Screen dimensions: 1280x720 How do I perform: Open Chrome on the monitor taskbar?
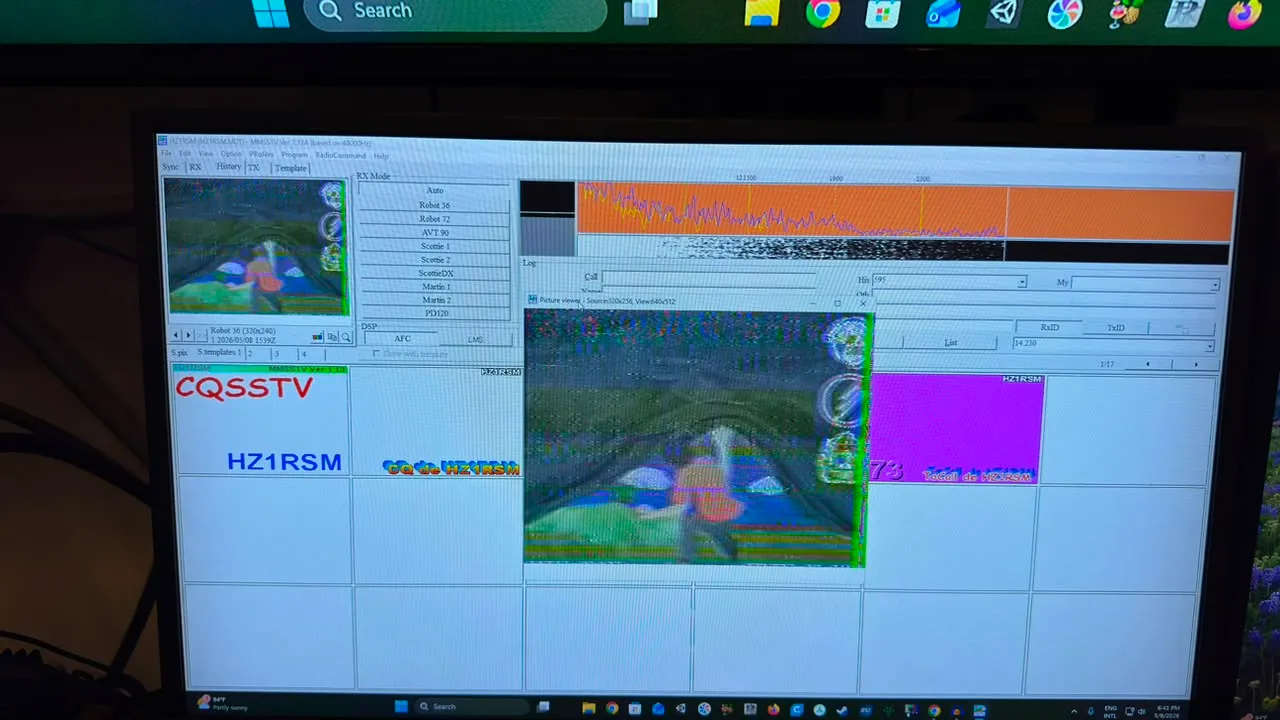click(612, 709)
